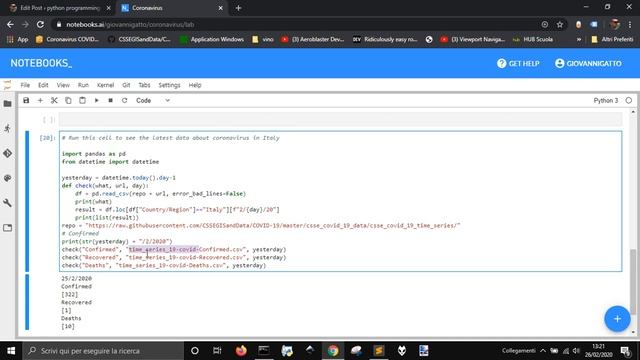Click the blue floating plus button
Screen dimensions: 640x360
coord(617,319)
